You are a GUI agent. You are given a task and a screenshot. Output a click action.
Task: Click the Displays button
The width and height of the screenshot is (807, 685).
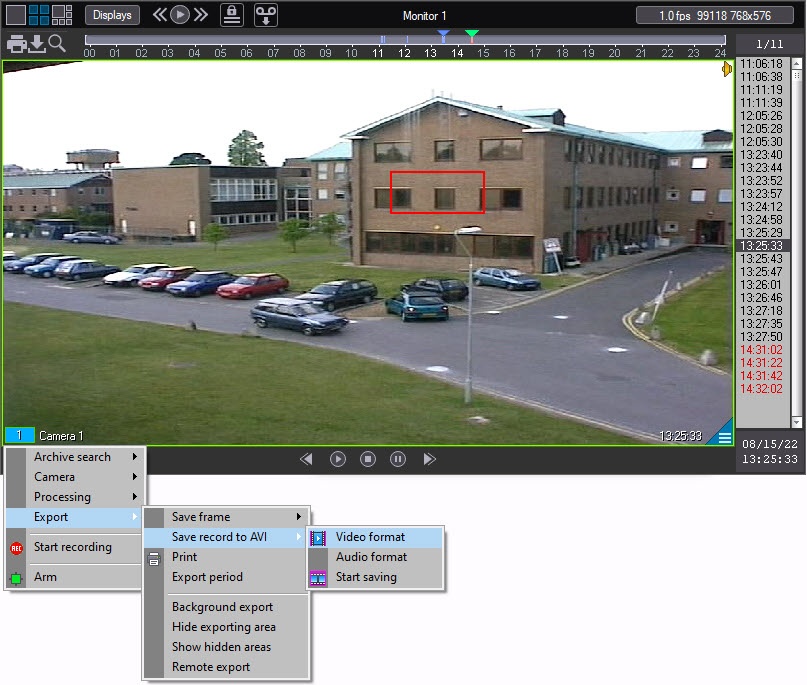(x=112, y=15)
